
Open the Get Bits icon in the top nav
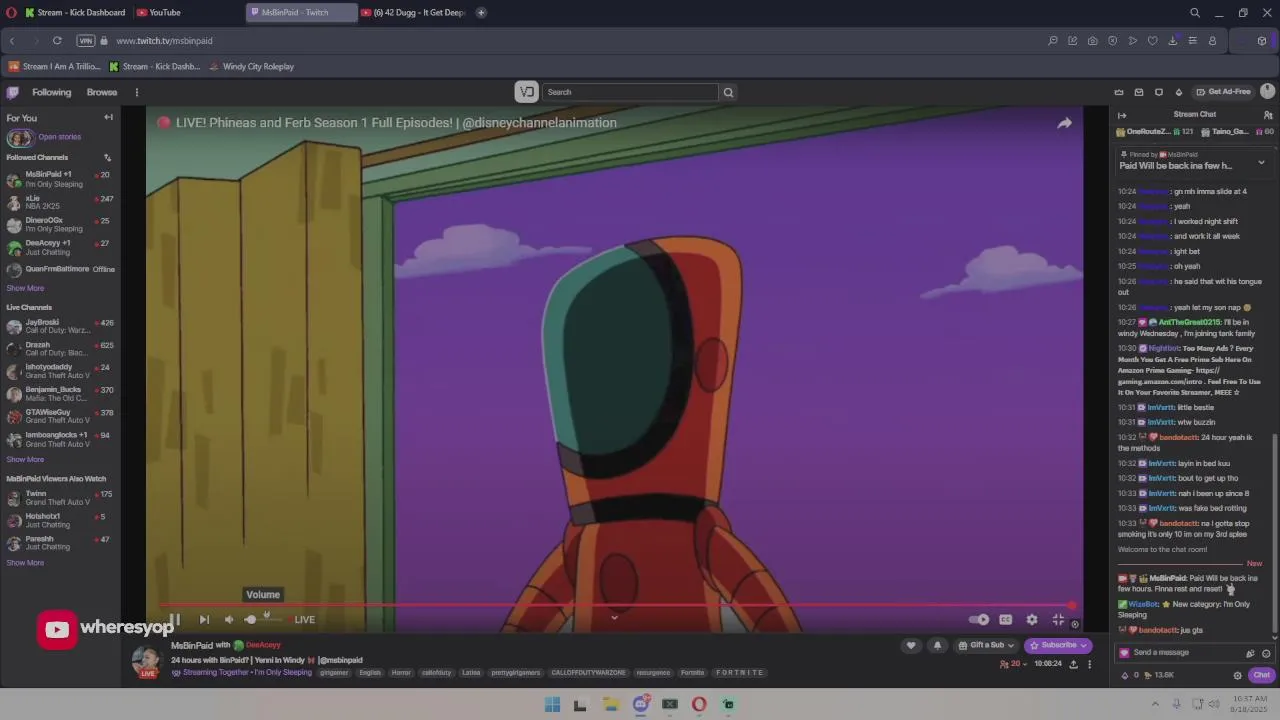[1179, 92]
